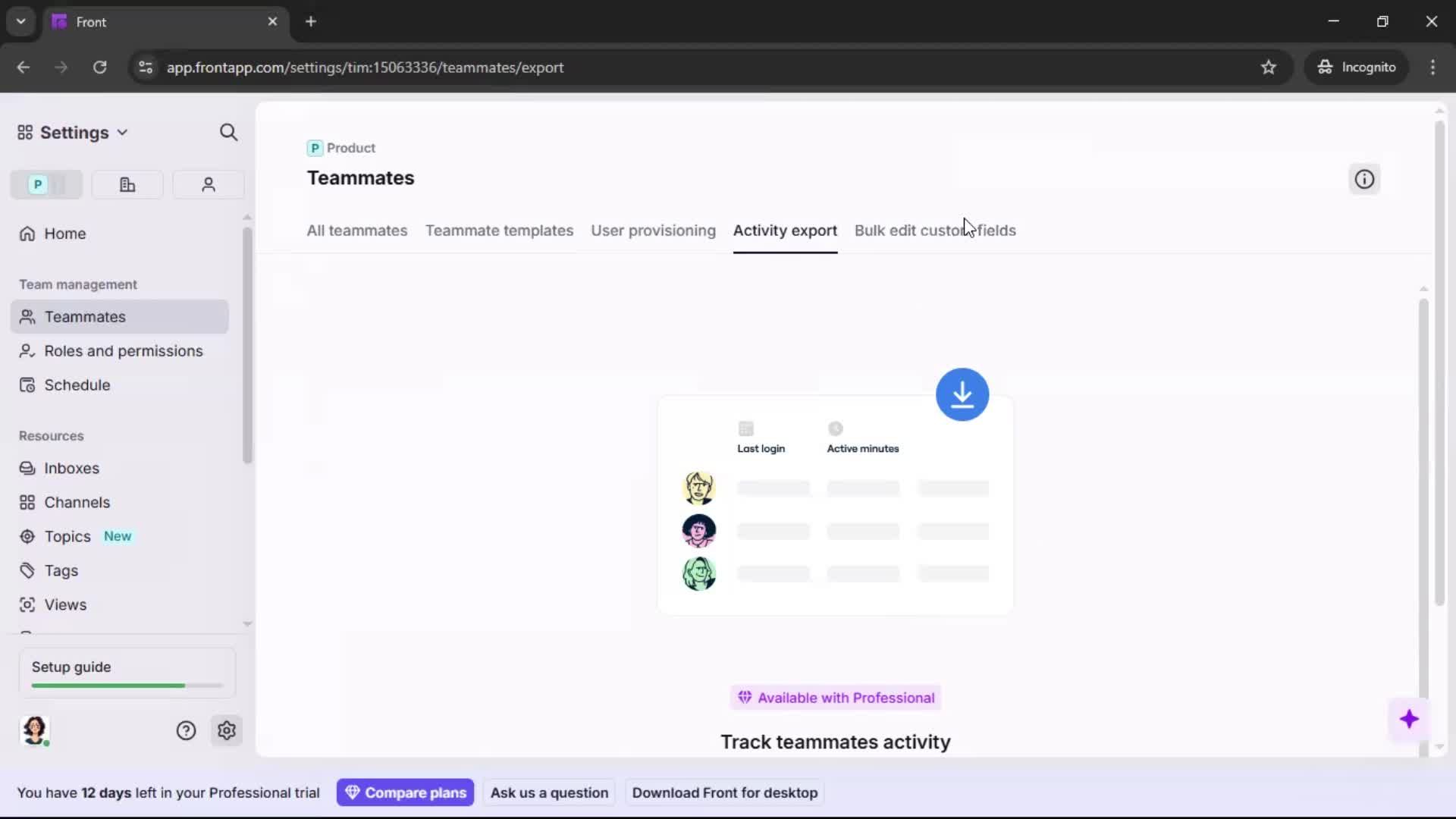Click the Compare plans button
The height and width of the screenshot is (819, 1456).
pyautogui.click(x=405, y=792)
